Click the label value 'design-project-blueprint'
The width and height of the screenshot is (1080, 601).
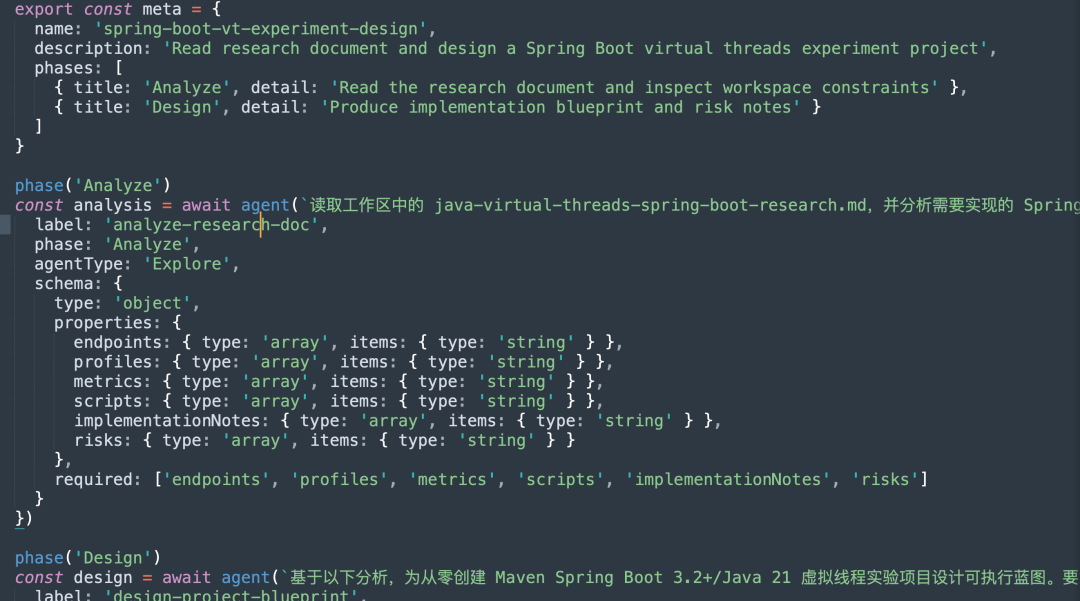click(231, 595)
